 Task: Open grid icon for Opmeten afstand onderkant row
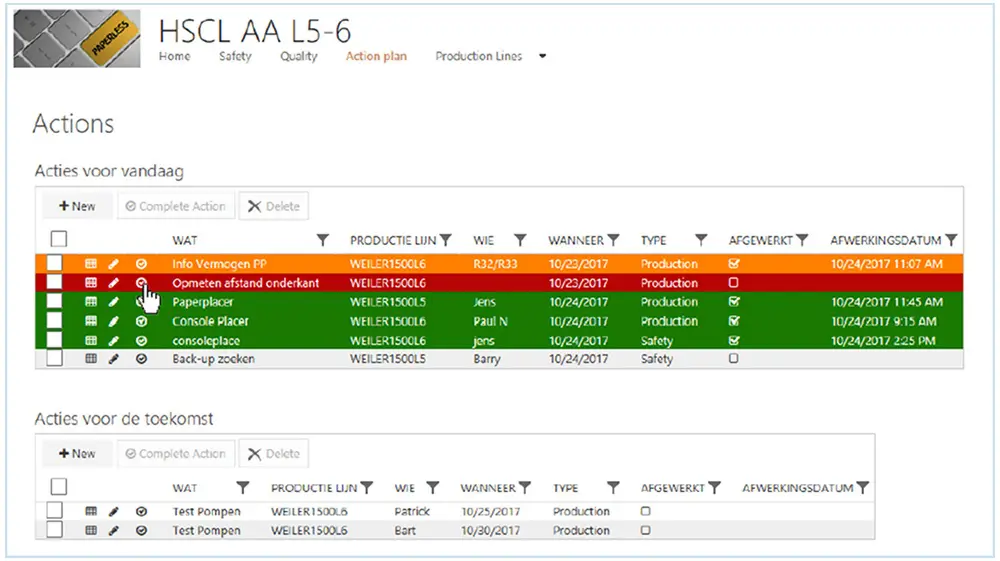(x=91, y=282)
